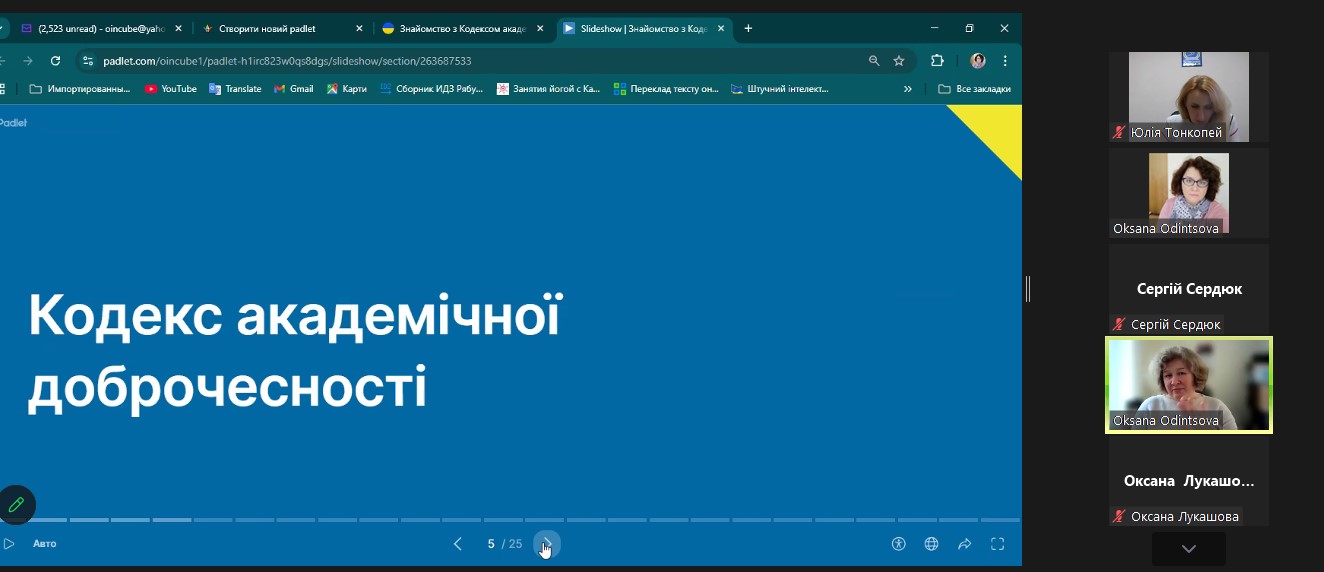
Task: Bookmark this page with star icon
Action: (899, 61)
